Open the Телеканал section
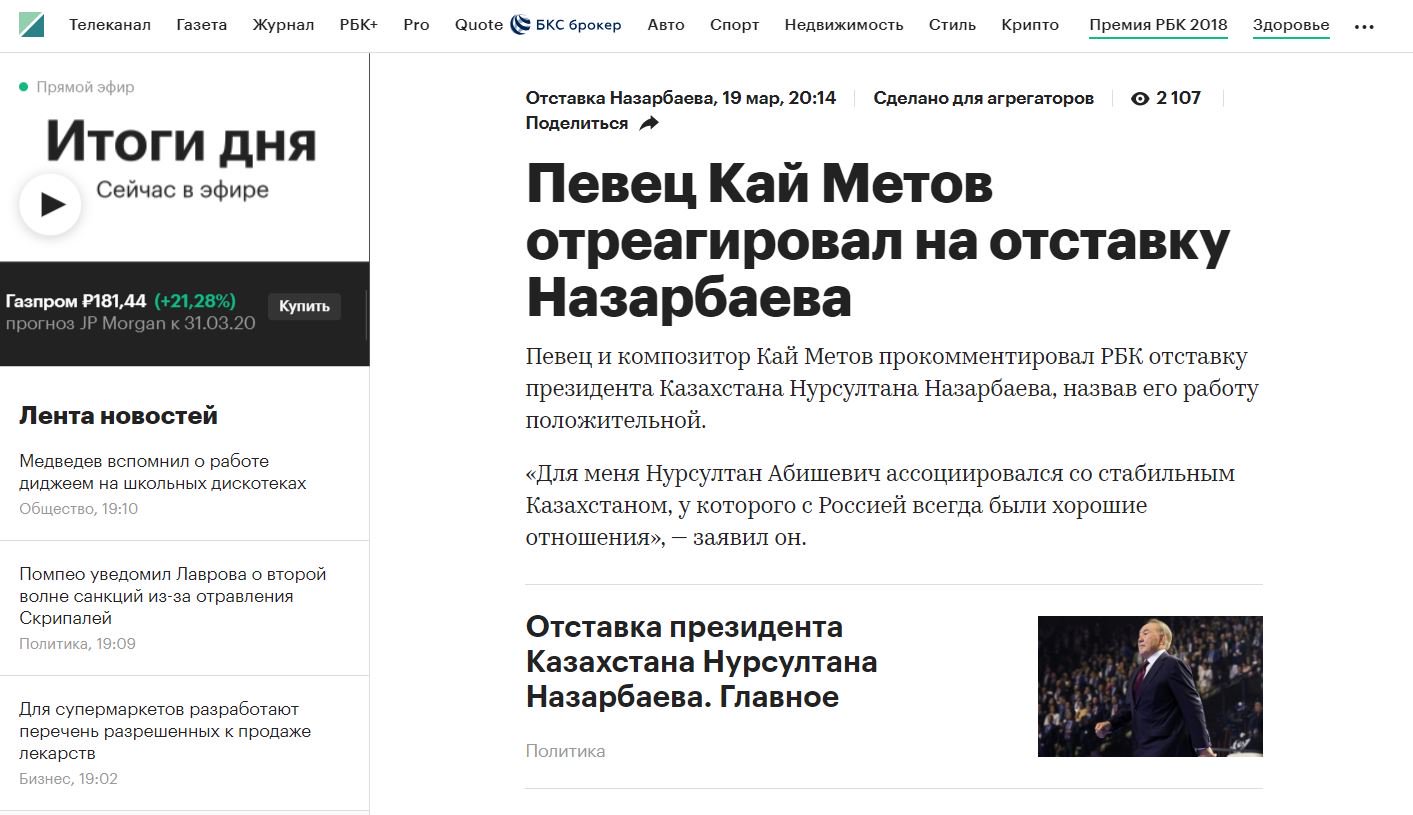 pyautogui.click(x=110, y=25)
